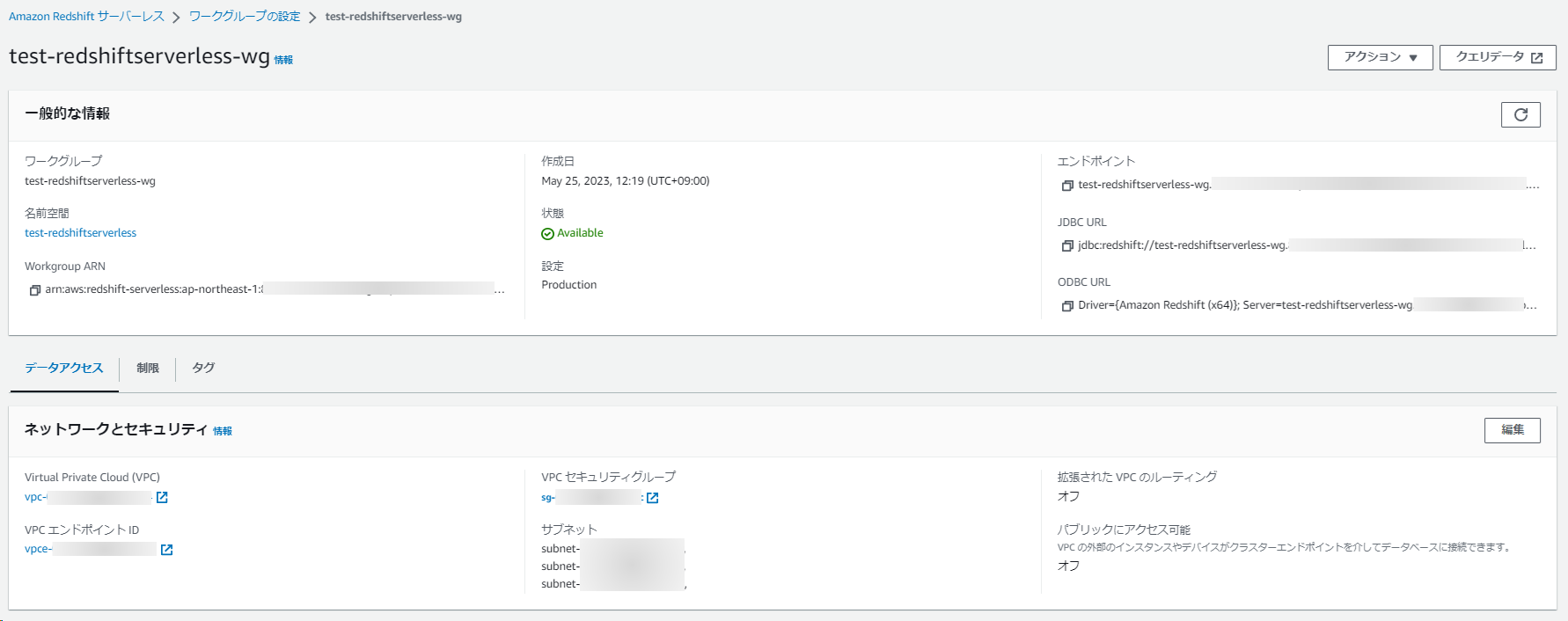Viewport: 1568px width, 621px height.
Task: Click the オフ value under 拡張された VPC のルーティング
Action: (1068, 496)
